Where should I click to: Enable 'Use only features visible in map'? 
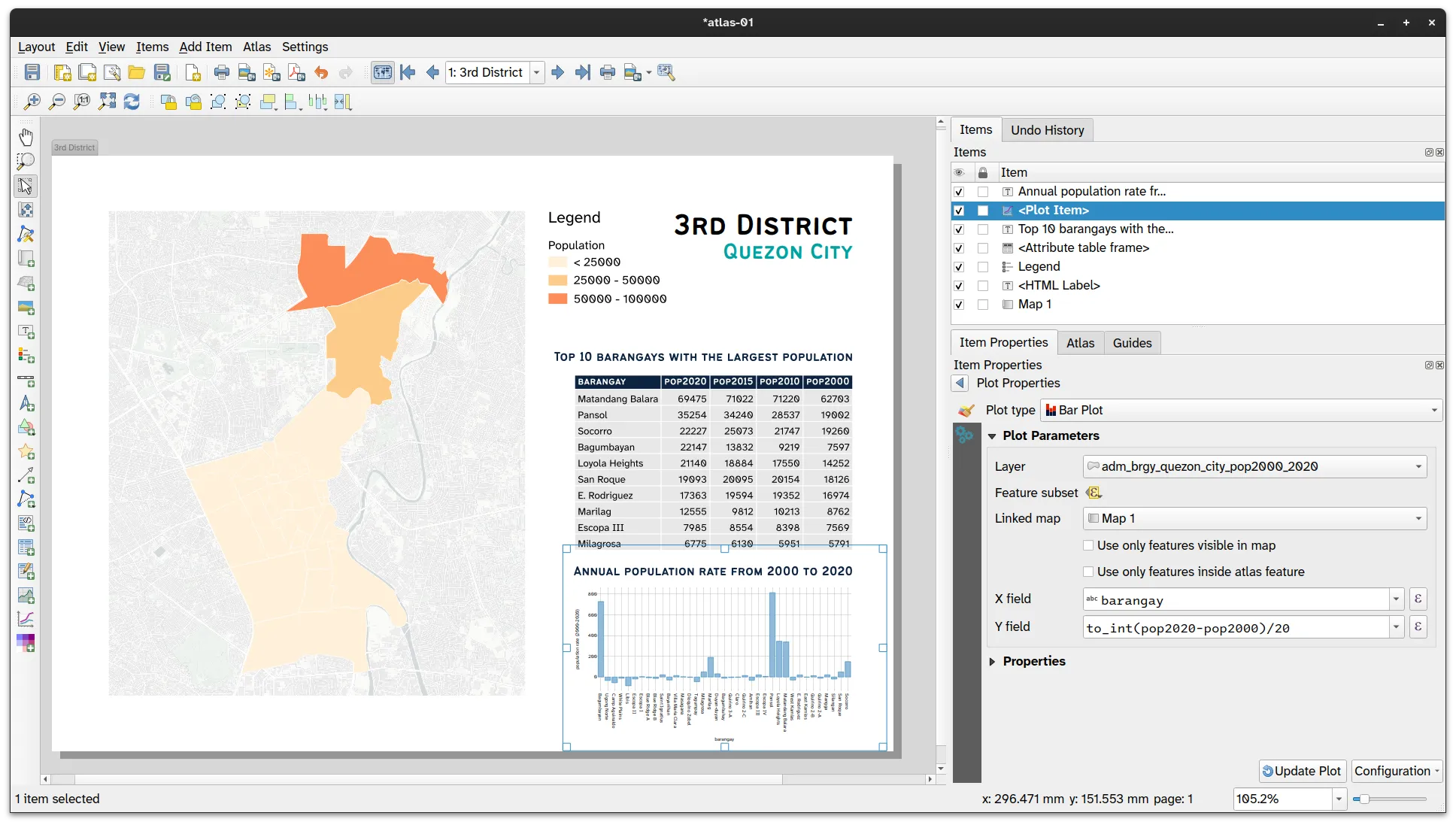(x=1088, y=545)
